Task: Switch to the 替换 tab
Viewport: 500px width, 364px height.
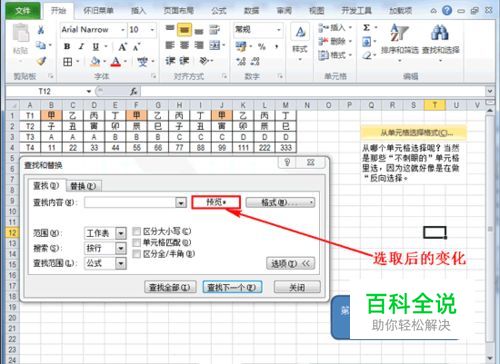Action: (83, 186)
